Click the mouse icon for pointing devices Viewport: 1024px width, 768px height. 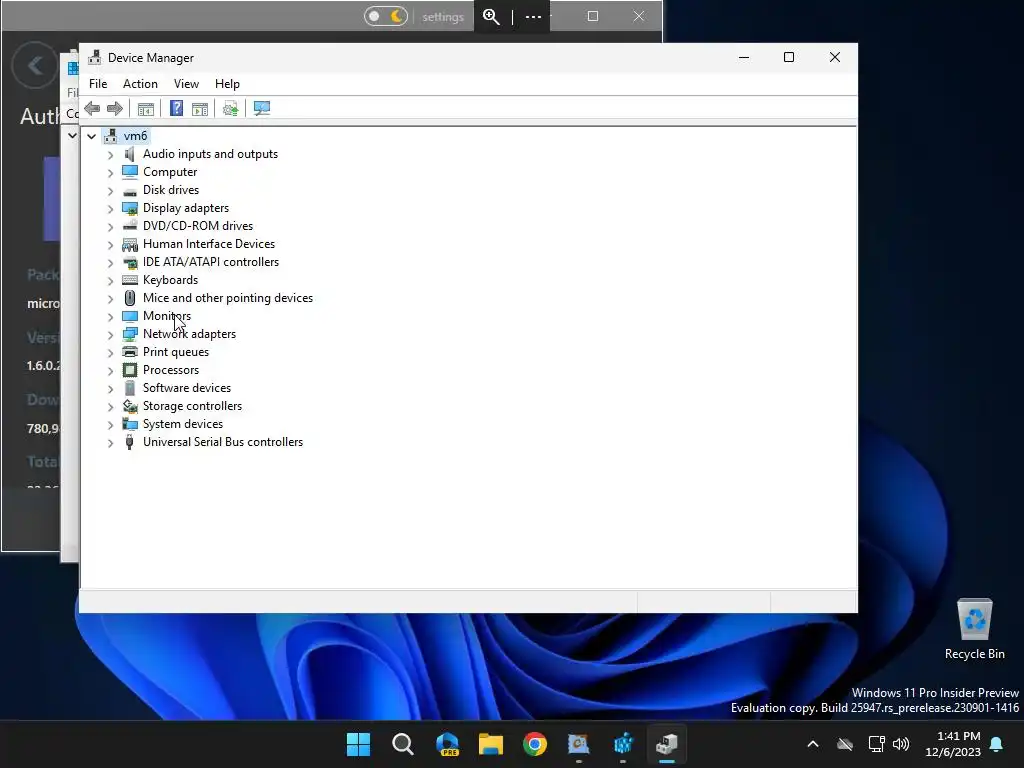pyautogui.click(x=130, y=298)
